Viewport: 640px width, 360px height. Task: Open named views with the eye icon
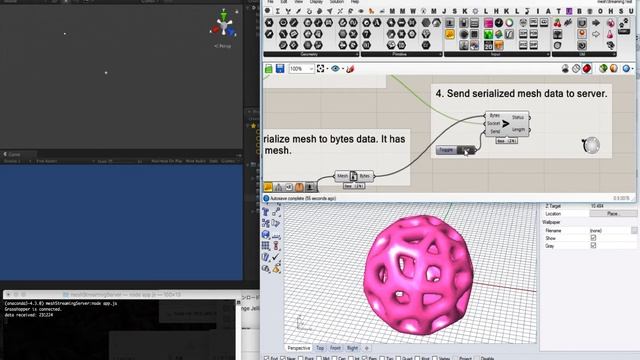tap(336, 69)
